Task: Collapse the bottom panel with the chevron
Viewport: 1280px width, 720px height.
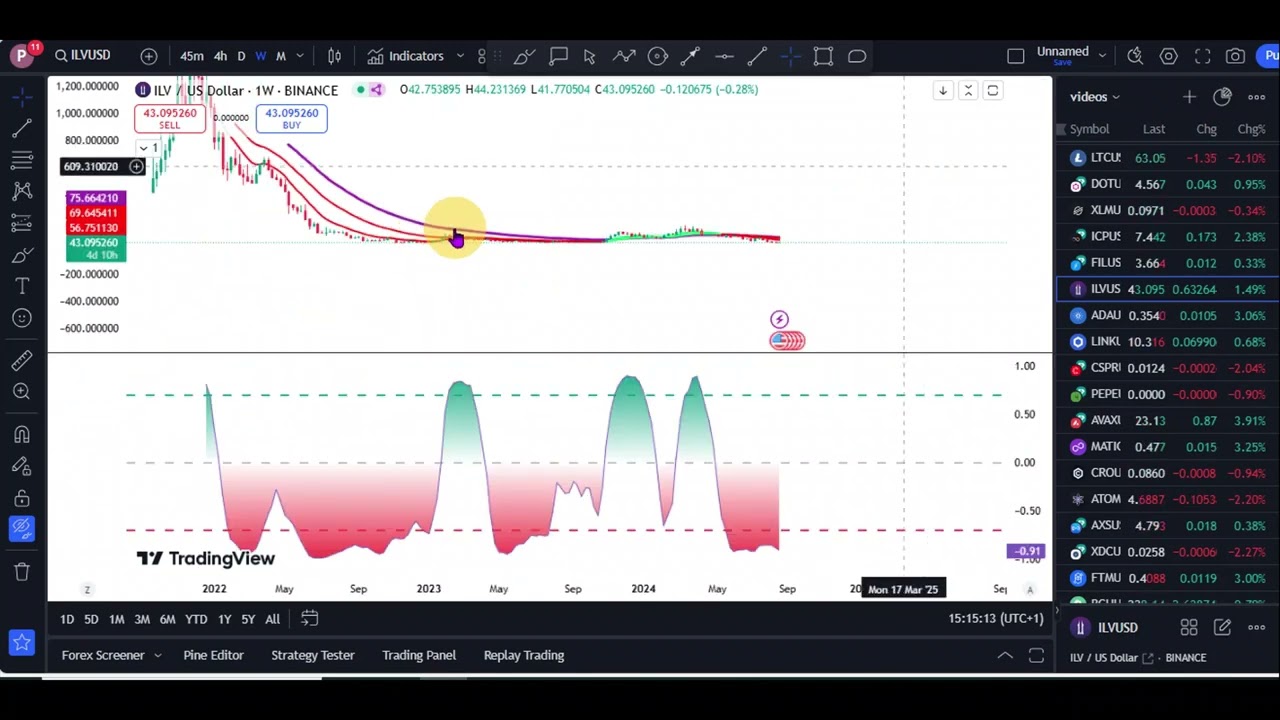Action: click(x=1005, y=655)
